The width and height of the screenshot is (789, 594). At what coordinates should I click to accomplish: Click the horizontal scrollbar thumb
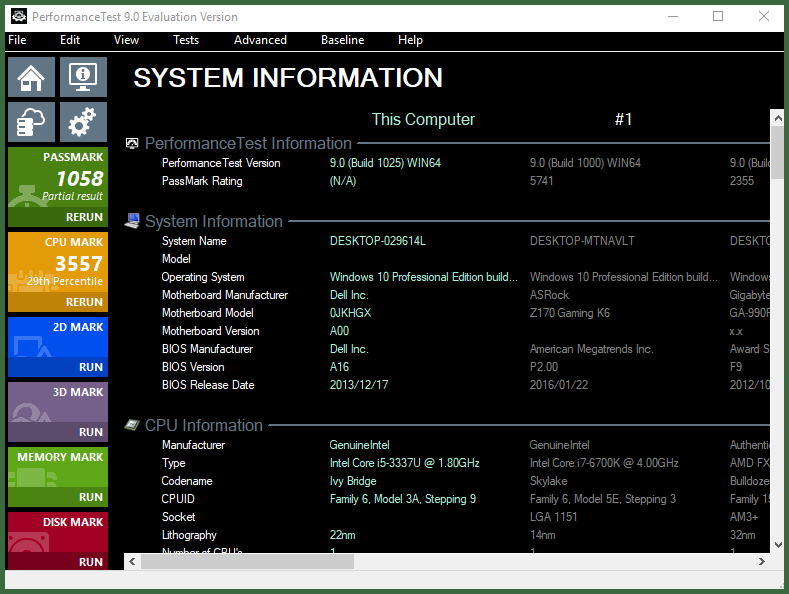point(247,561)
